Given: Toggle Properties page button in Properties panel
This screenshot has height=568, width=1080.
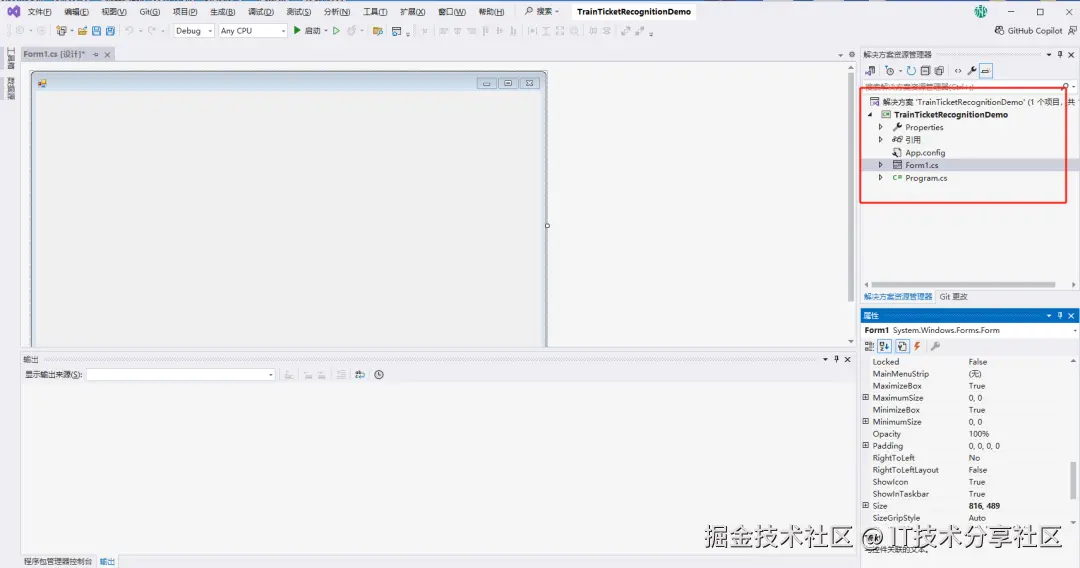Looking at the screenshot, I should point(902,346).
